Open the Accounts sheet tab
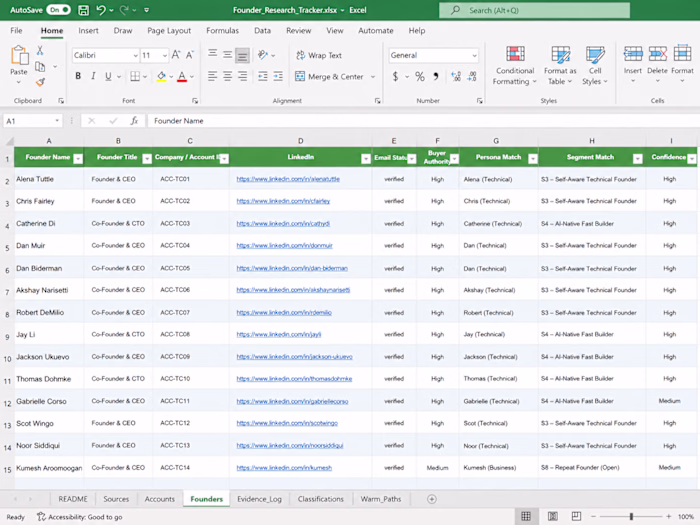 (x=159, y=499)
